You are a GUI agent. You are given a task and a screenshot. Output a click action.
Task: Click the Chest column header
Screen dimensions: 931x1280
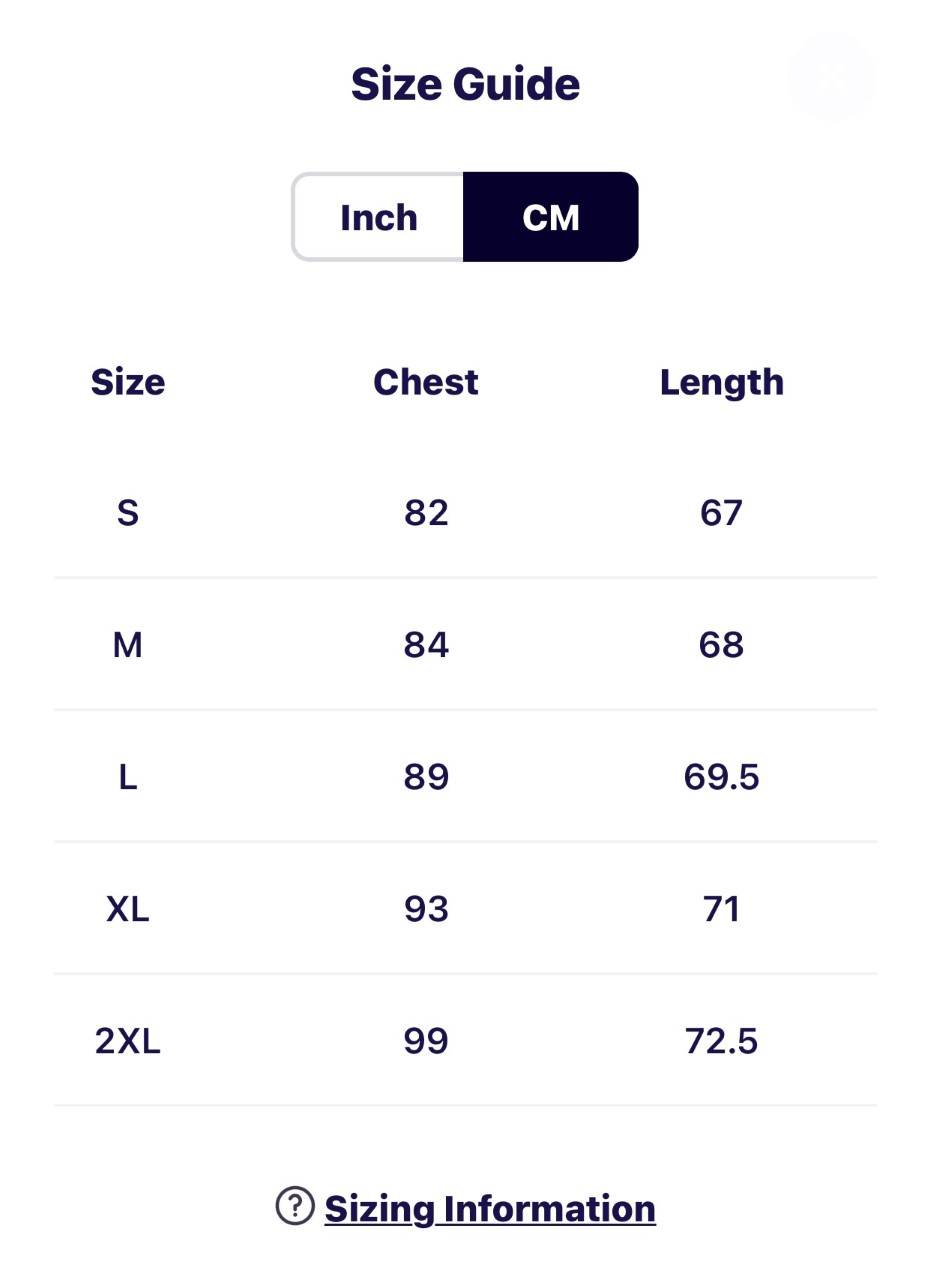coord(426,382)
